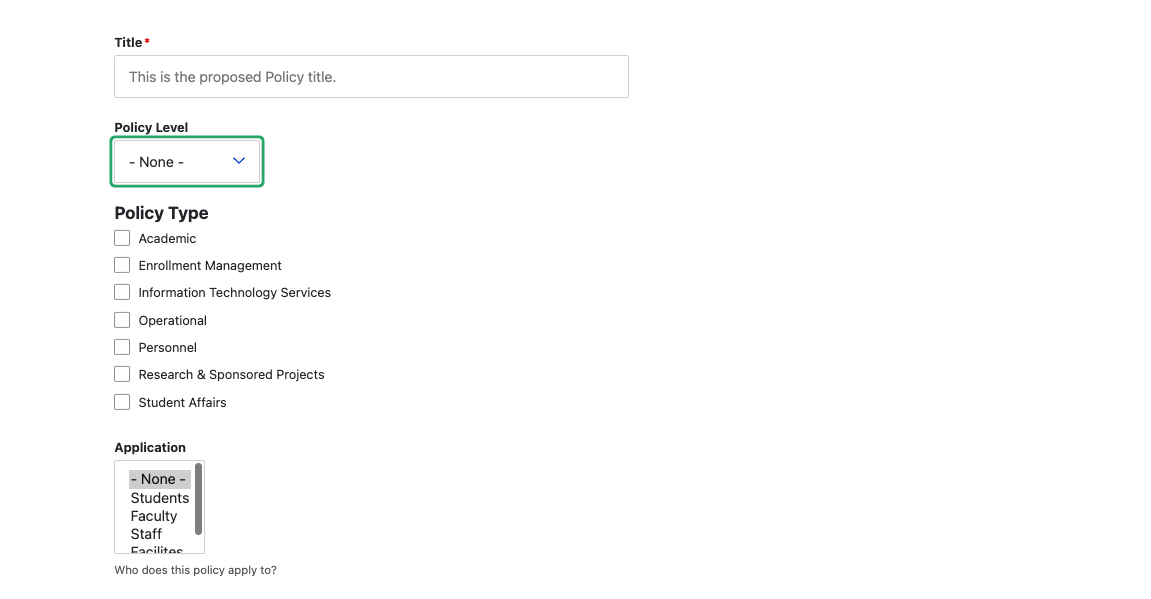This screenshot has height=599, width=1151.
Task: Click the Operational option label
Action: (173, 320)
